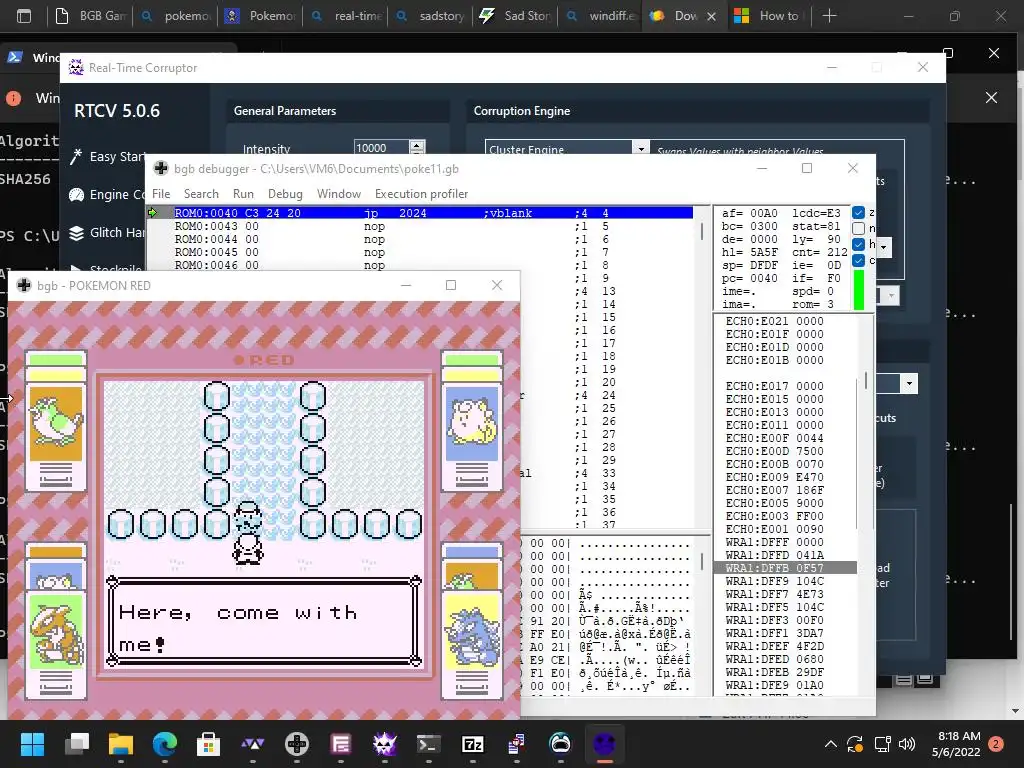Open the debugger Debug menu
1024x768 pixels.
[285, 194]
